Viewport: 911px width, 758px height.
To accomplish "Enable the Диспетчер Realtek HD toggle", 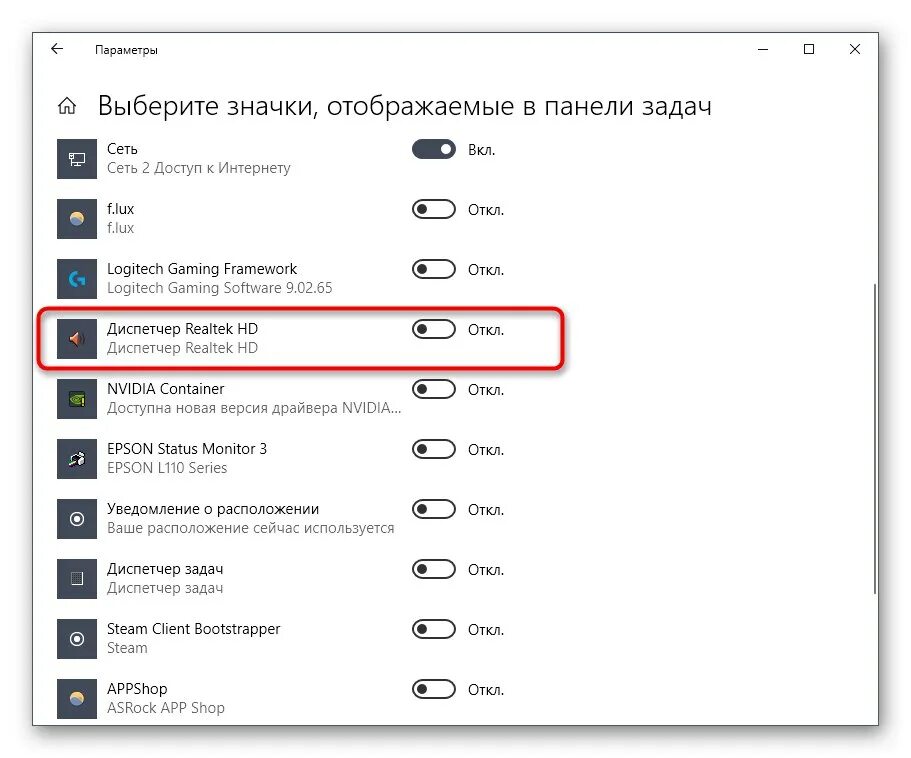I will tap(433, 329).
